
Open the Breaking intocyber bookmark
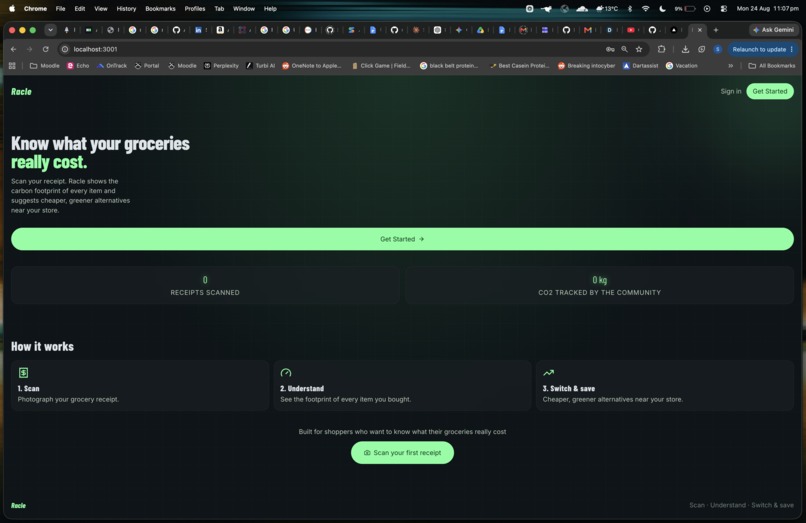tap(587, 66)
